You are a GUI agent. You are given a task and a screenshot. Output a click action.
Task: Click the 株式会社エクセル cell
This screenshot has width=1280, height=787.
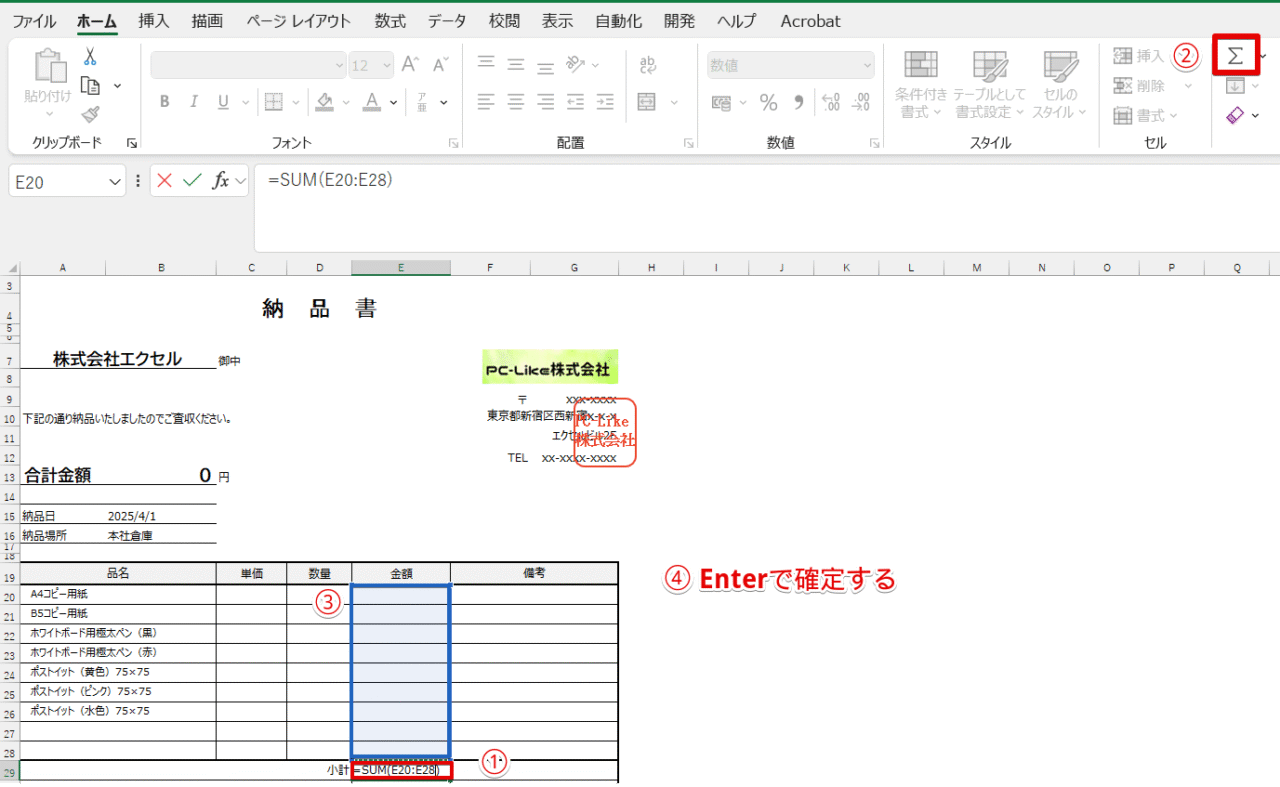(x=117, y=359)
